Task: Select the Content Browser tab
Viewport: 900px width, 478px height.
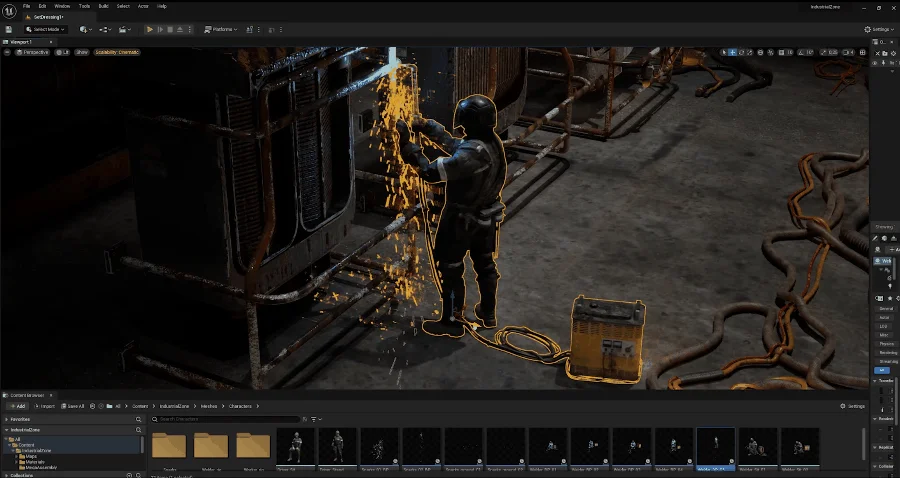Action: (x=26, y=395)
